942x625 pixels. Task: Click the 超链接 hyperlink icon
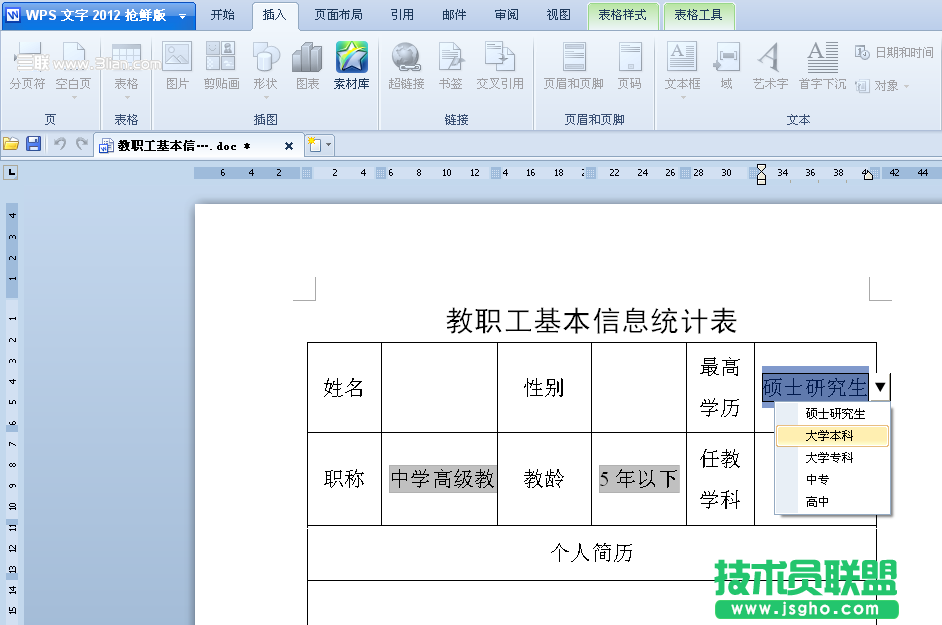pos(406,66)
